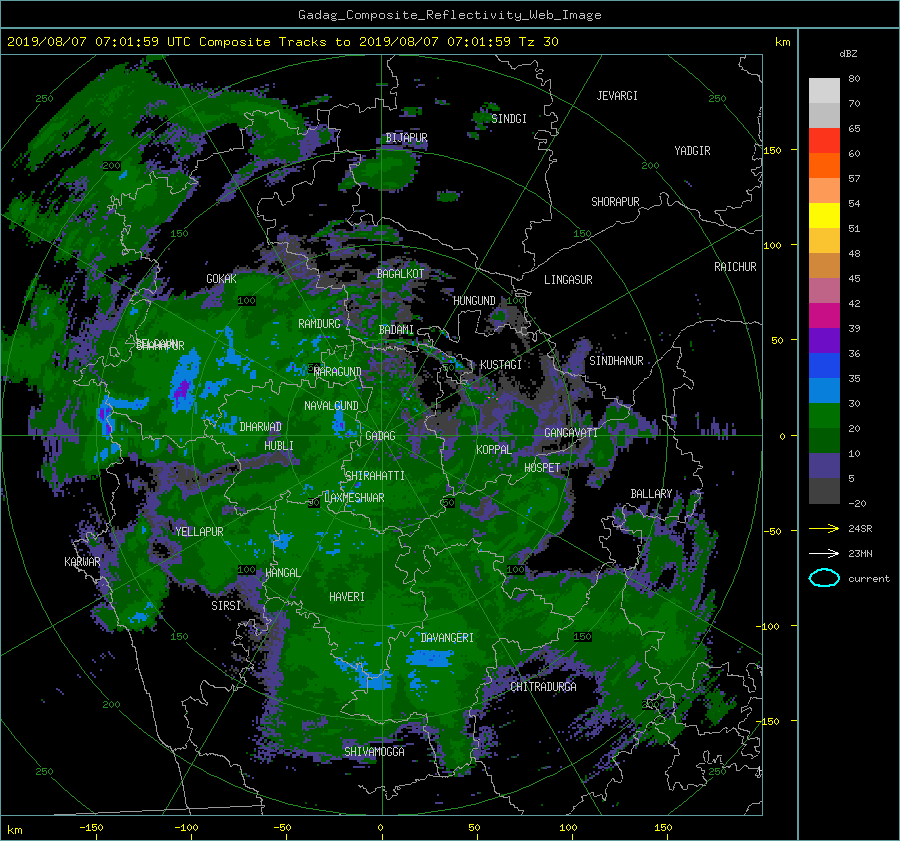Viewport: 900px width, 841px height.
Task: Click the SHIRAHATTI city label
Action: tap(375, 476)
